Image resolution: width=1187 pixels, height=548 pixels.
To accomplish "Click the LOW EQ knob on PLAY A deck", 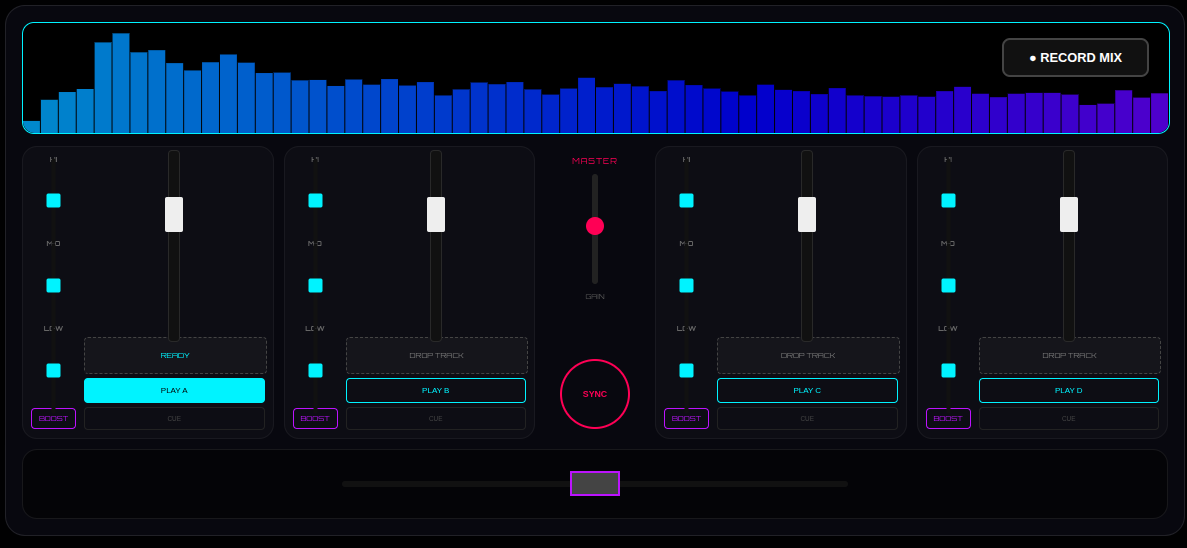I will click(54, 370).
